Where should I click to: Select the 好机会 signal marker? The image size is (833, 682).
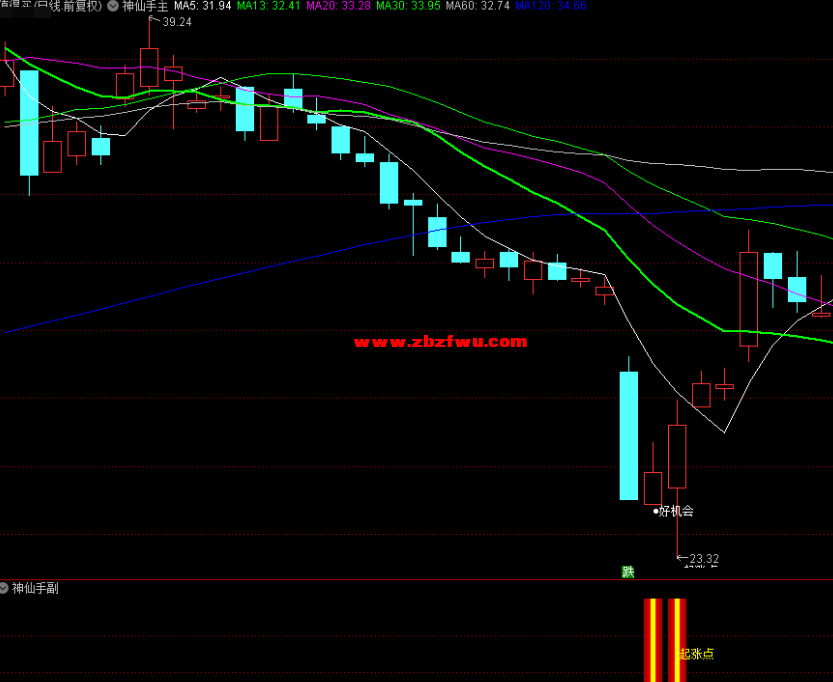674,511
